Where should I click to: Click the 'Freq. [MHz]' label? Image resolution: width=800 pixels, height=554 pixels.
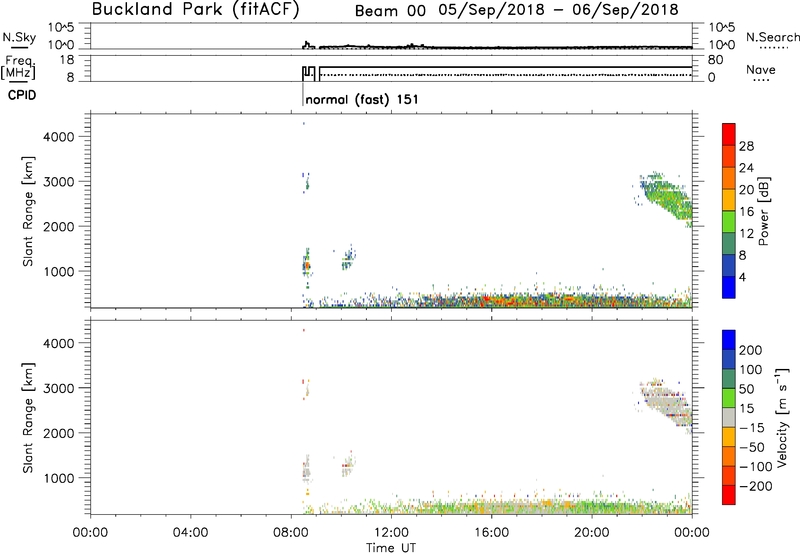click(x=18, y=67)
